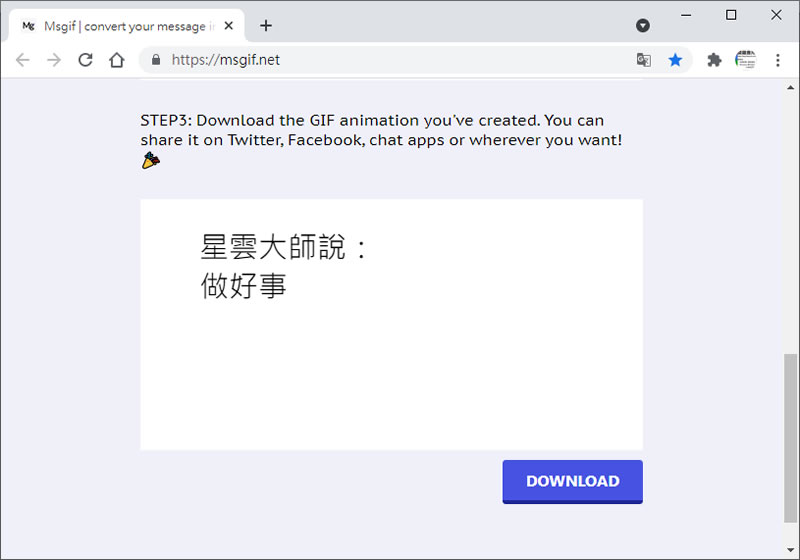
Task: Close the Chrome window
Action: pos(776,15)
